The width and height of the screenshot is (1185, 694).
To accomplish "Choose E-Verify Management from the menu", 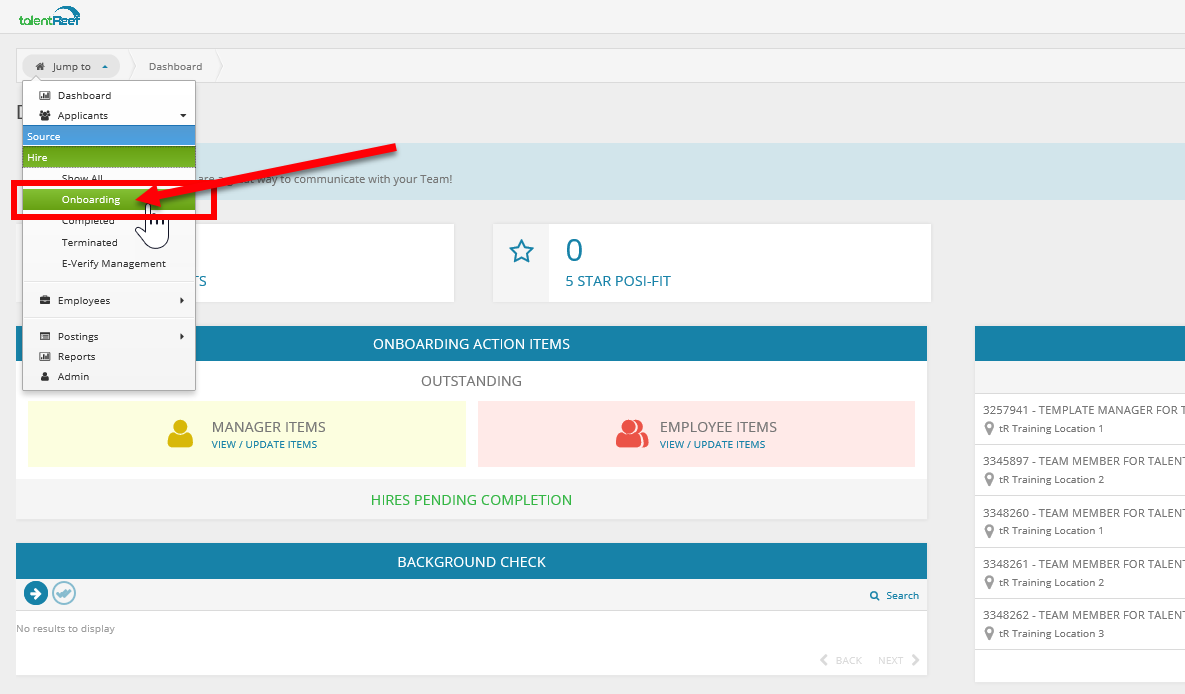I will (113, 264).
